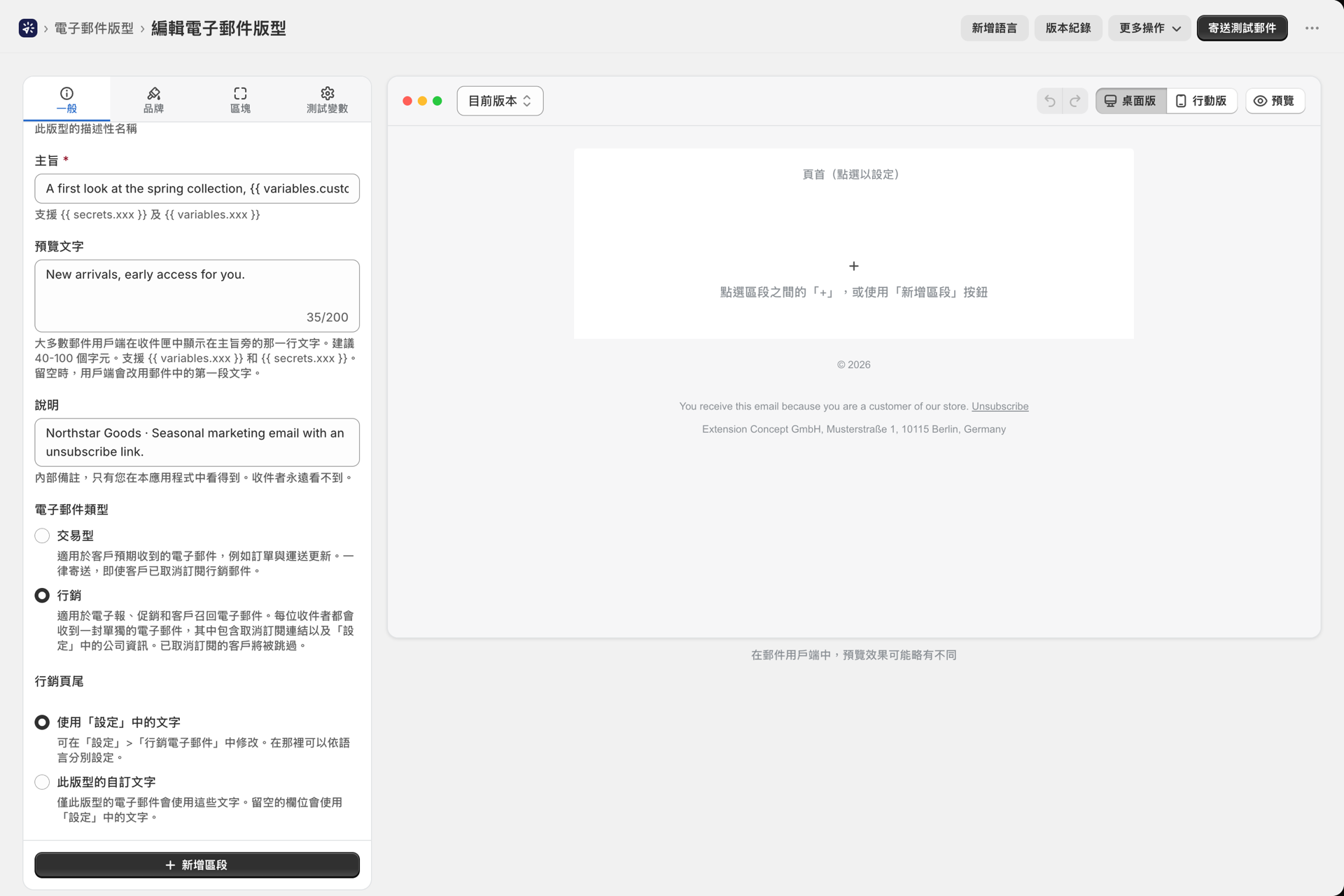Click 新增語言 button
Screen dimensions: 1344x896
(994, 28)
